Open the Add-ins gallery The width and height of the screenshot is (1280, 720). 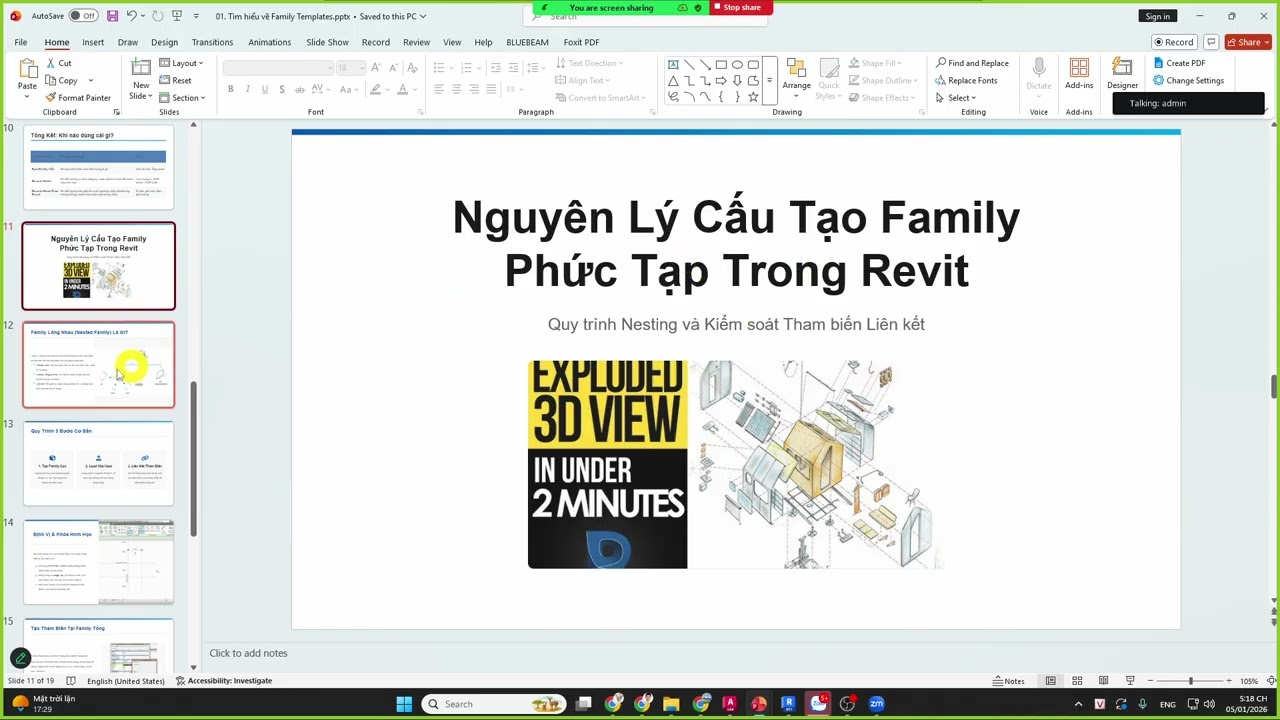1079,73
